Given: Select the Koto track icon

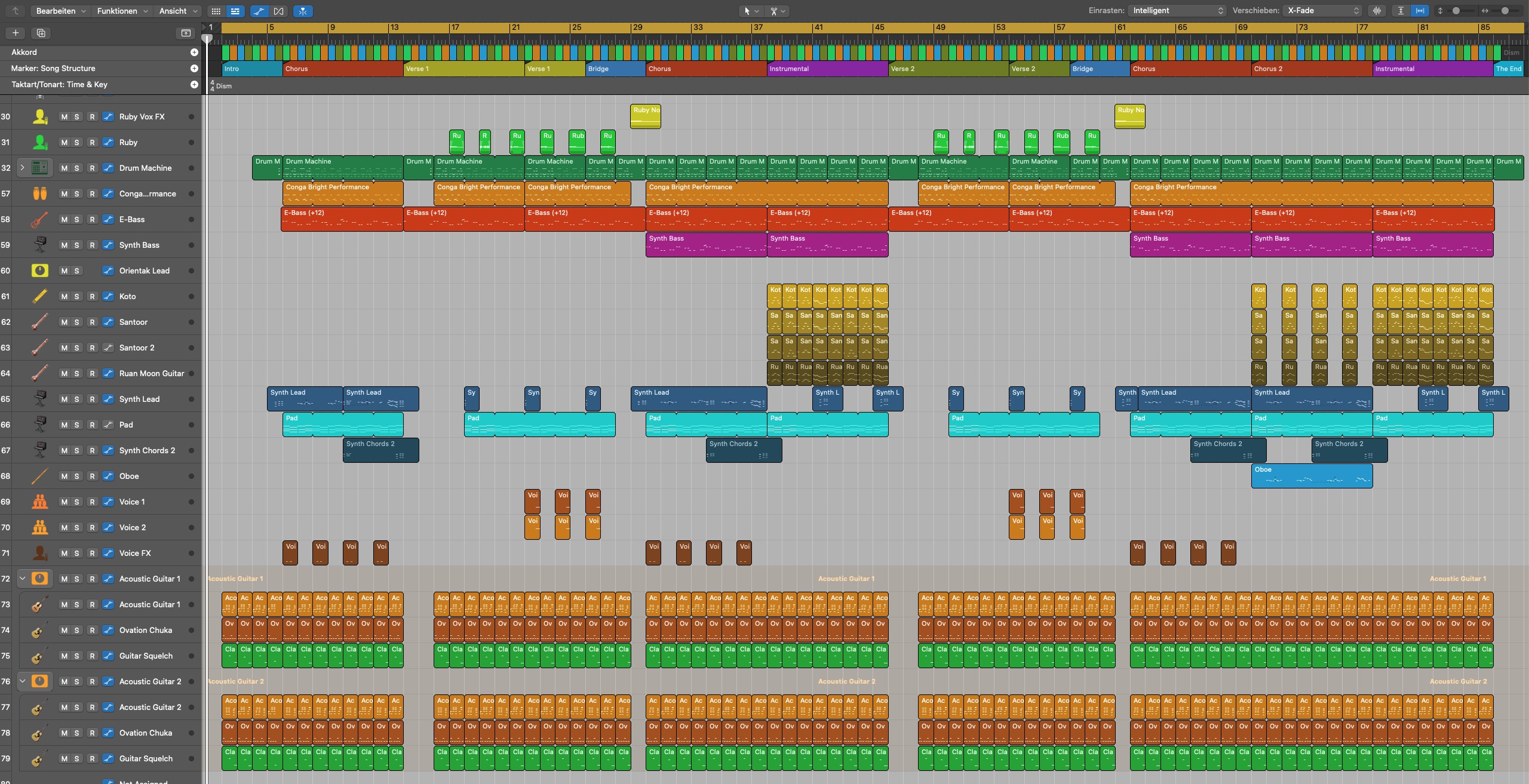Looking at the screenshot, I should click(x=40, y=297).
